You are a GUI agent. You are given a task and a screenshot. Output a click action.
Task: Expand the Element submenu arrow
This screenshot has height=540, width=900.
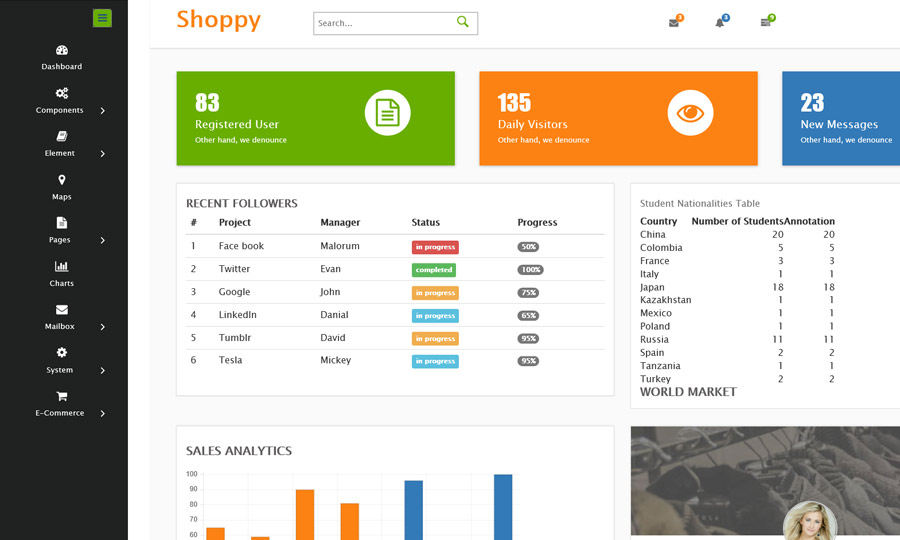(x=102, y=154)
